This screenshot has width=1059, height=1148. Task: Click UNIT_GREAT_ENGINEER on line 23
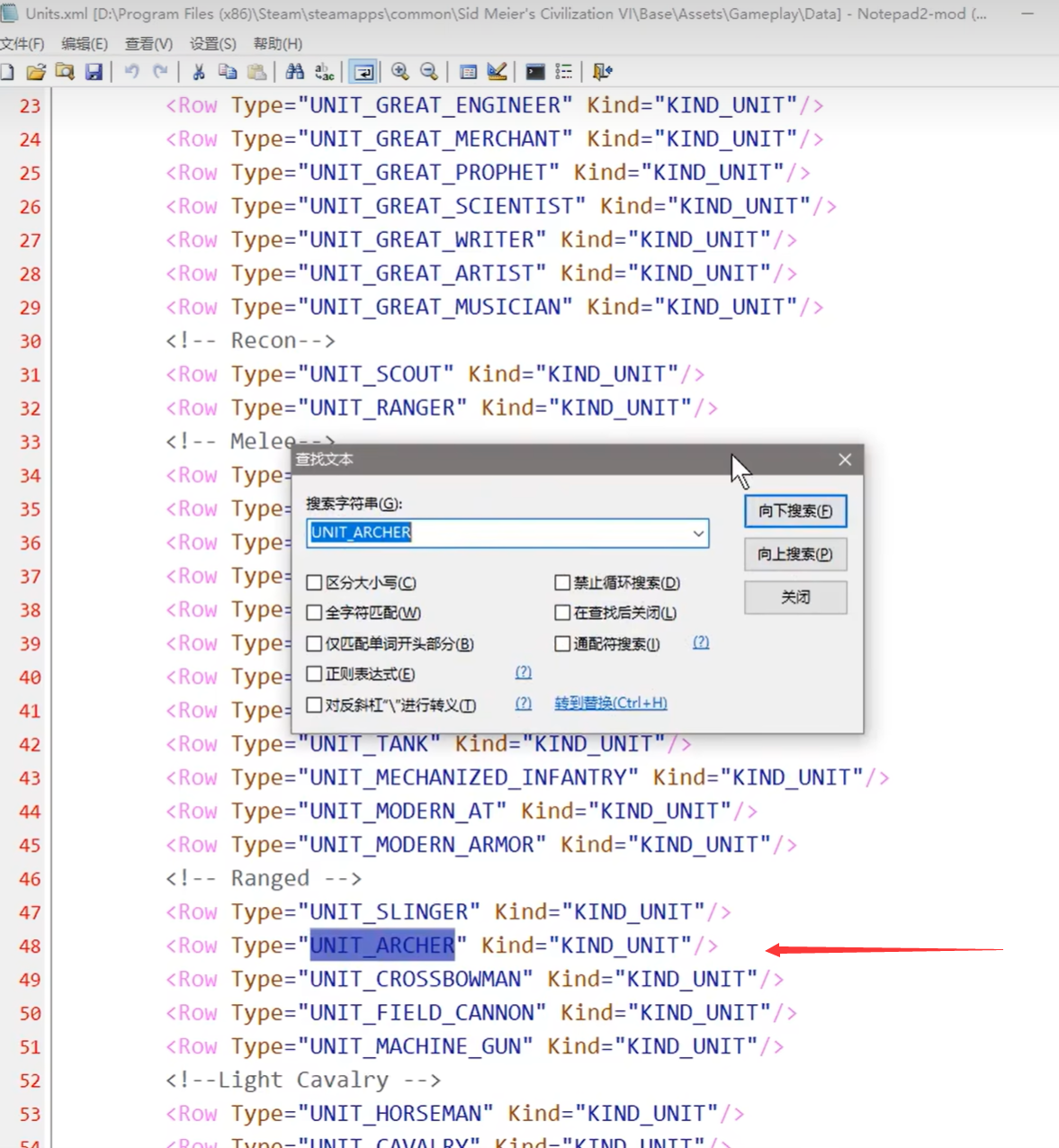(x=435, y=105)
